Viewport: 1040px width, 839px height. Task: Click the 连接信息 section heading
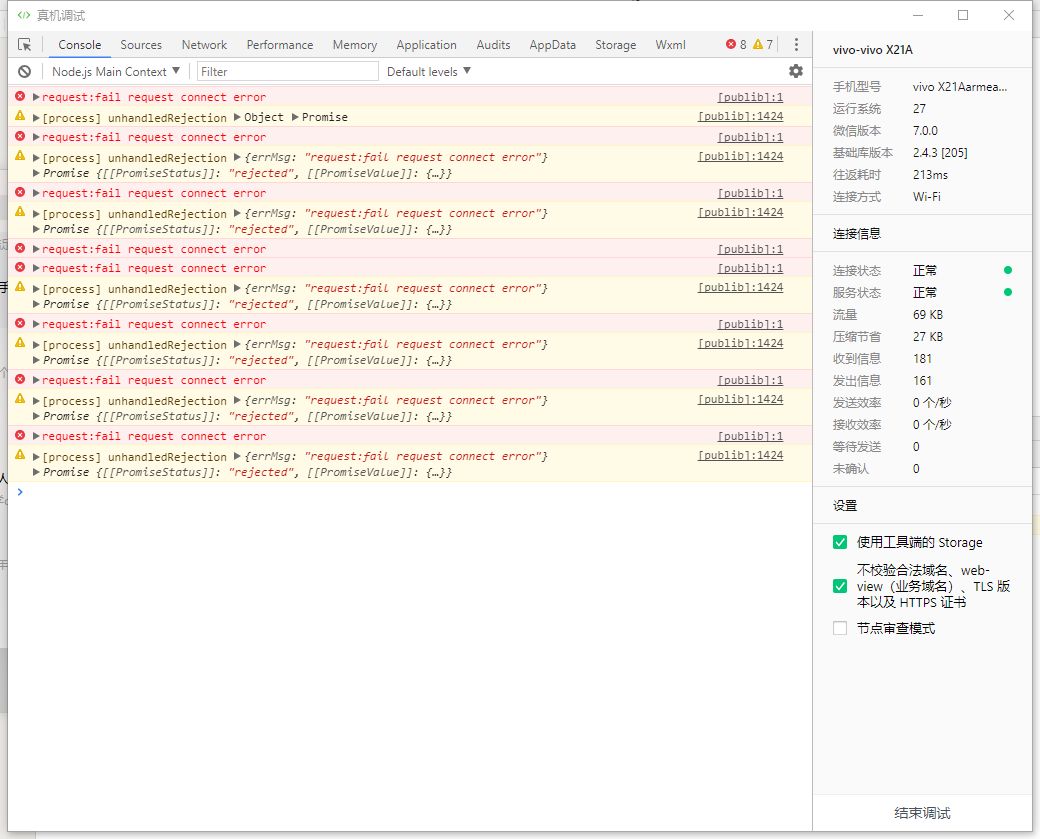click(x=856, y=233)
